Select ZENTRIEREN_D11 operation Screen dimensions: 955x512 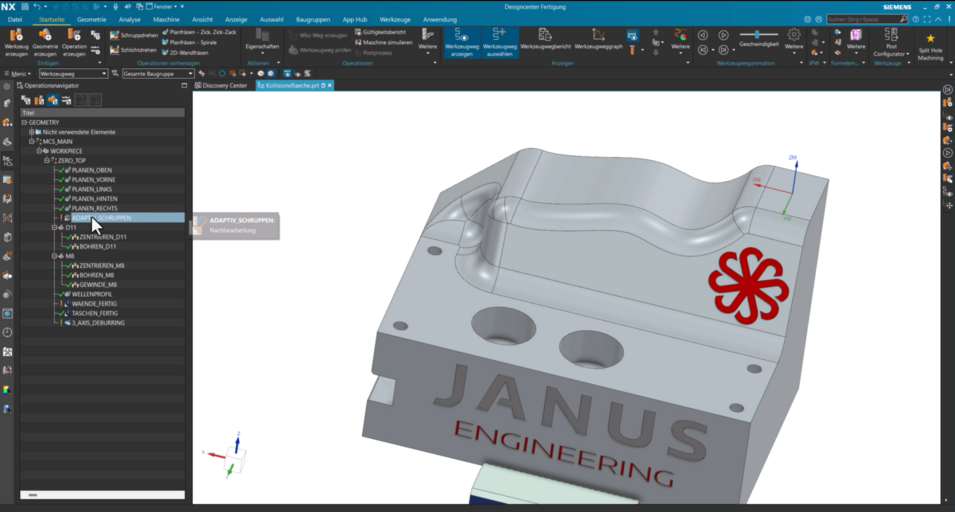tap(102, 237)
